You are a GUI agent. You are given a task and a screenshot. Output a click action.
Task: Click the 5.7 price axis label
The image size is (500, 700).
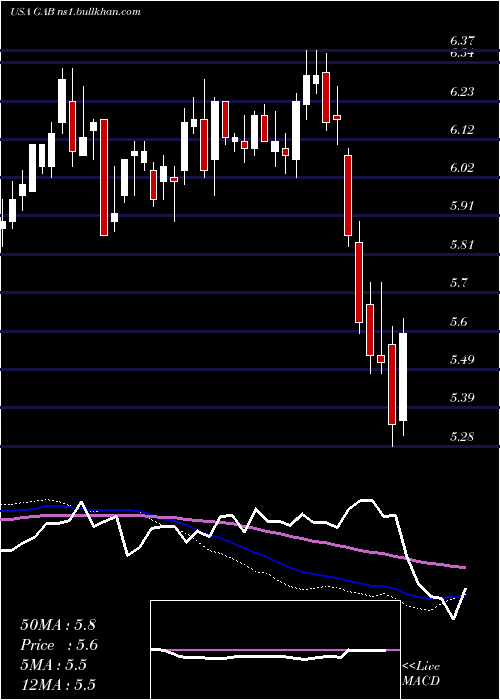459,283
